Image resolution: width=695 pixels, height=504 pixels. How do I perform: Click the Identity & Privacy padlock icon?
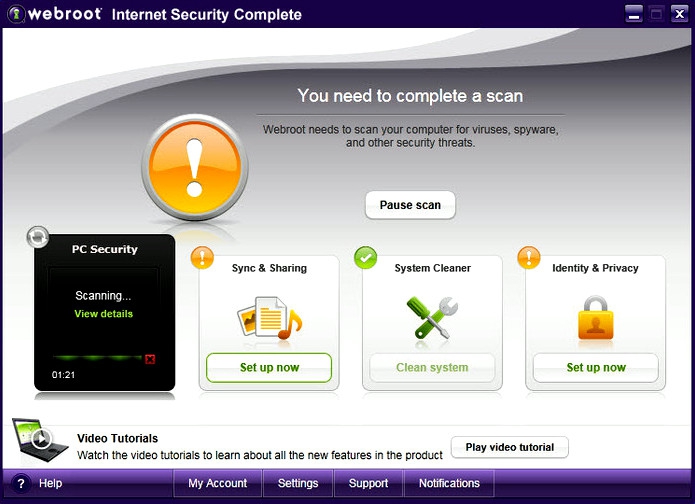595,318
